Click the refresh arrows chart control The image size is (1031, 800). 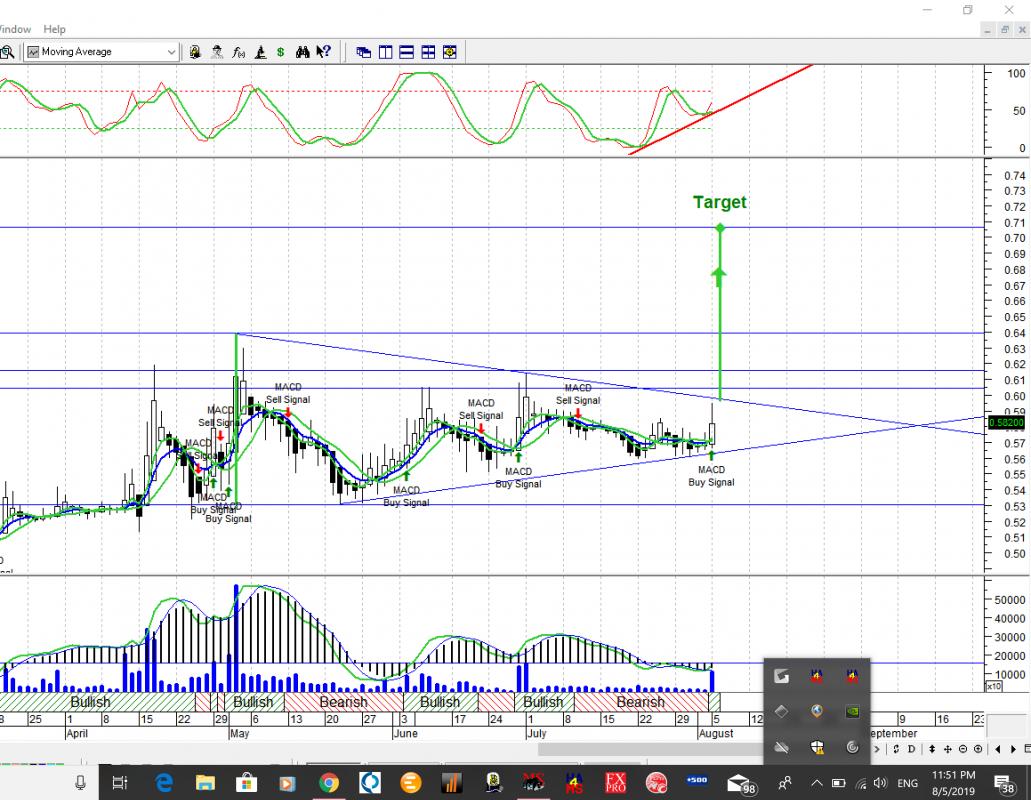point(896,749)
